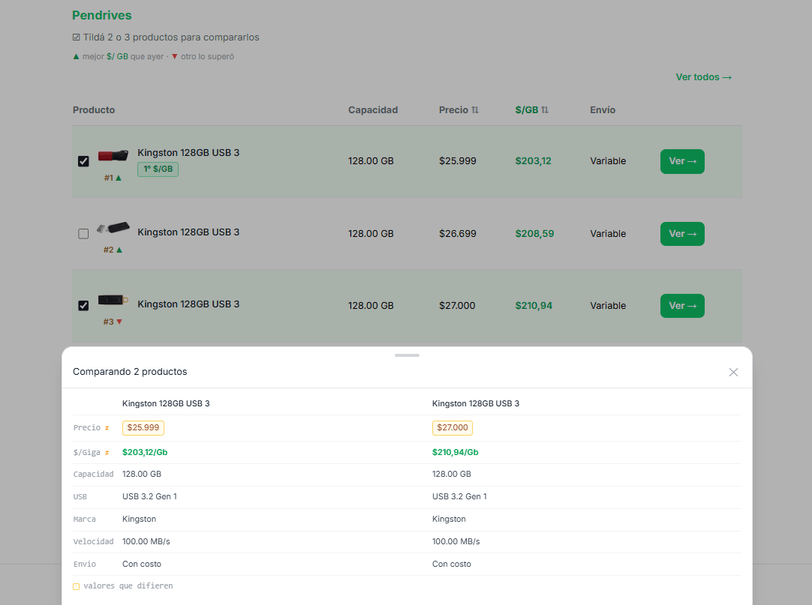The height and width of the screenshot is (605, 812).
Task: Click the third black pendrive image
Action: click(x=113, y=299)
